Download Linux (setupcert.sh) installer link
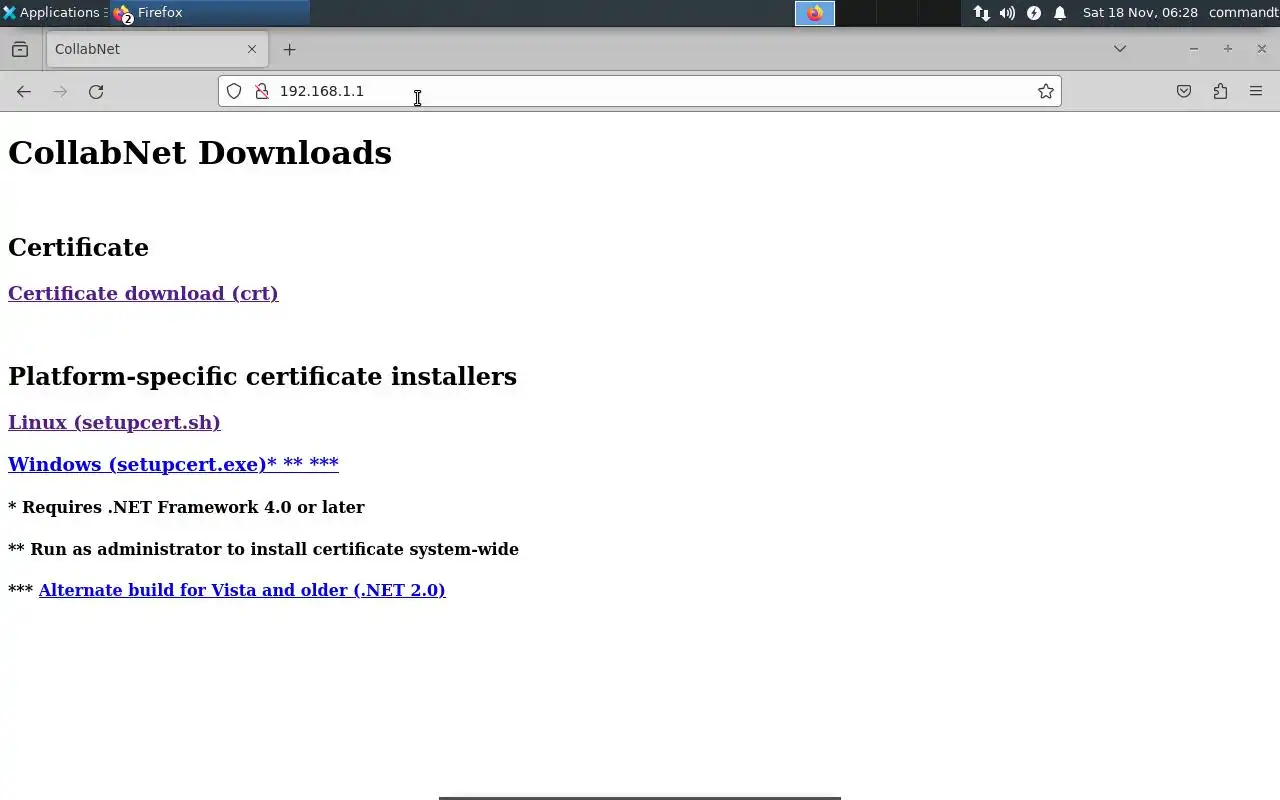 point(114,422)
